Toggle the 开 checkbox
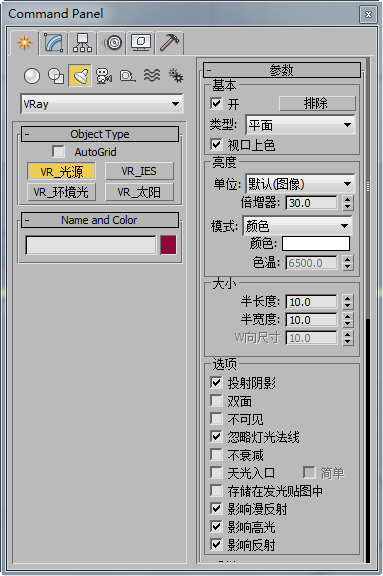This screenshot has height=576, width=383. [x=216, y=104]
